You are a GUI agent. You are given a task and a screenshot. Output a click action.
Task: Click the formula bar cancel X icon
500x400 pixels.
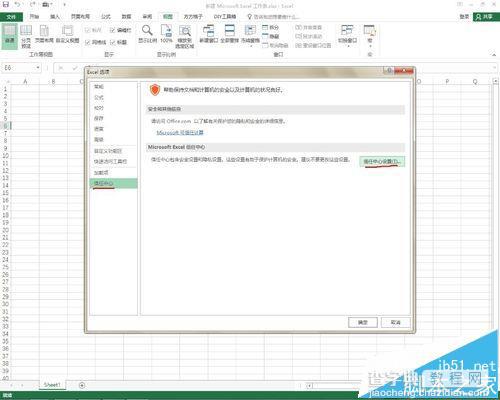(61, 68)
